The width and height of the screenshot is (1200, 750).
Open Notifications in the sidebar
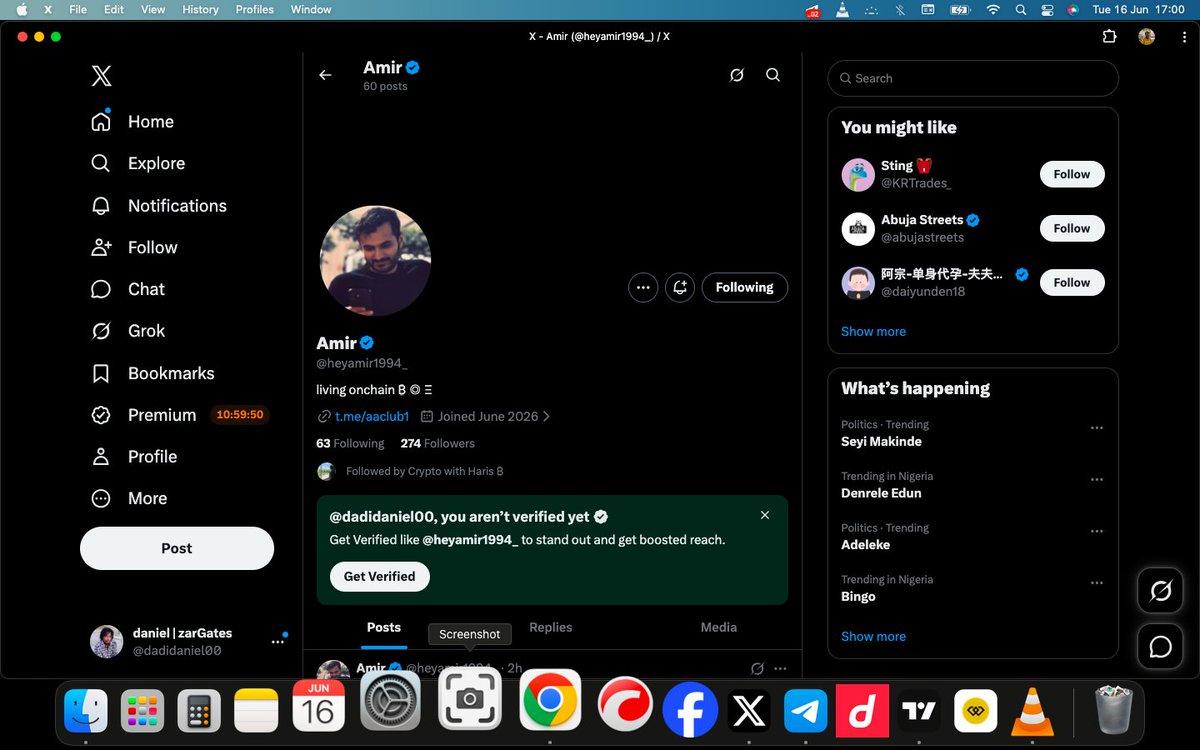point(159,206)
